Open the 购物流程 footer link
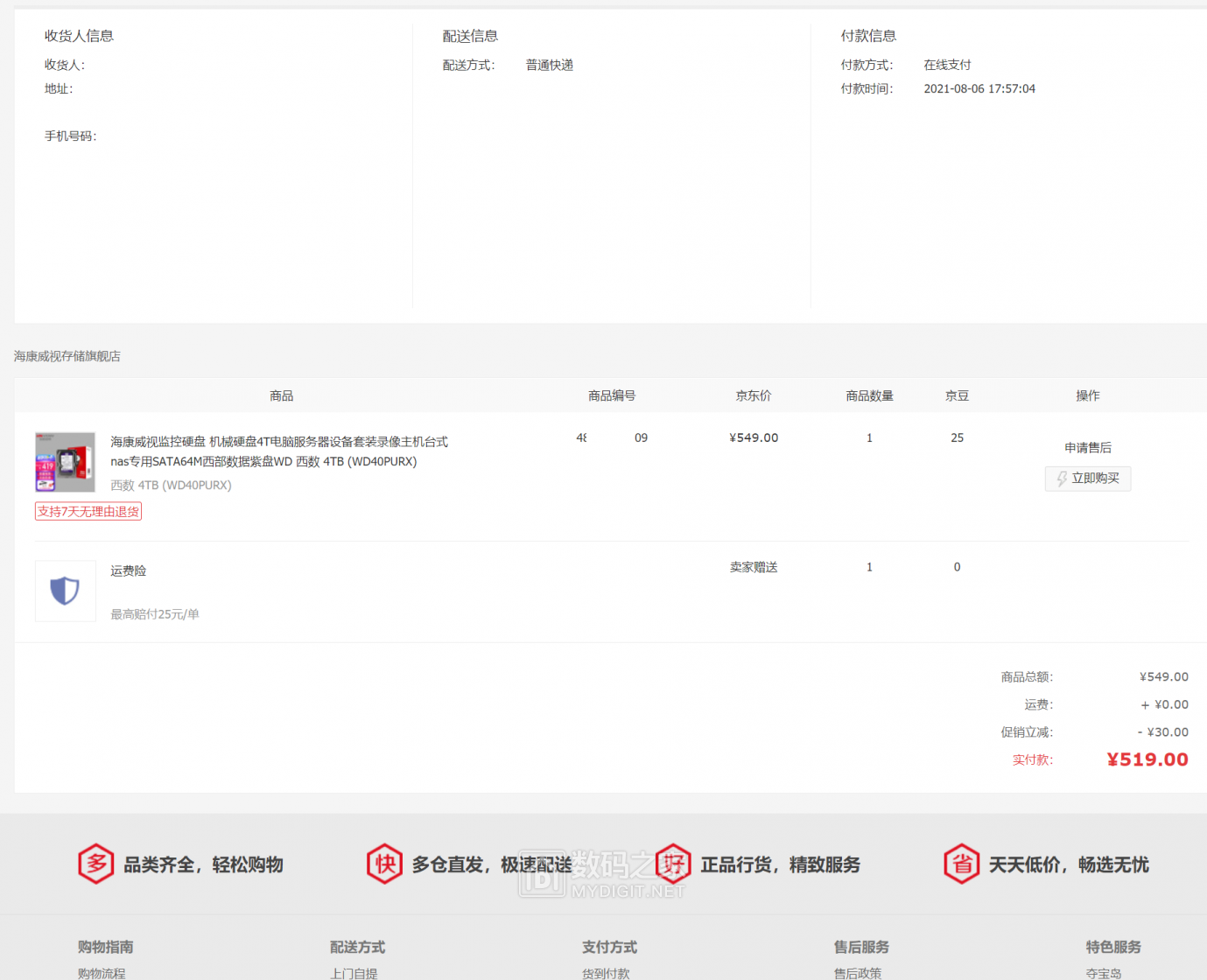1207x980 pixels. click(x=102, y=973)
